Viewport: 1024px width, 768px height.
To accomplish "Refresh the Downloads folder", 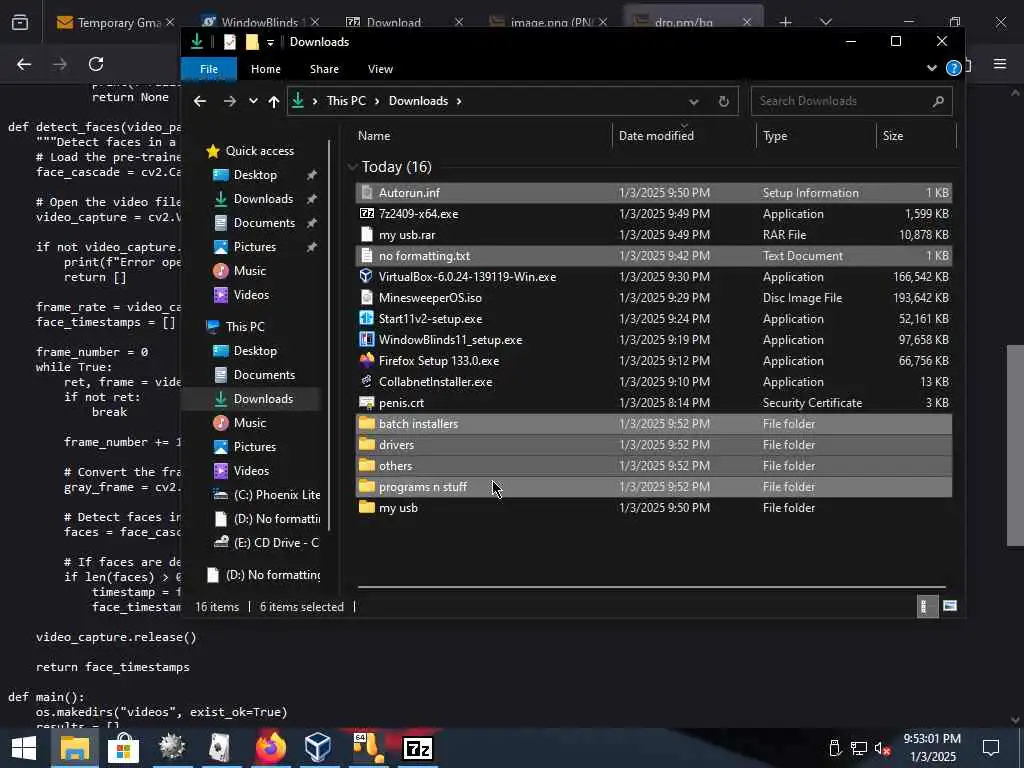I will point(724,101).
